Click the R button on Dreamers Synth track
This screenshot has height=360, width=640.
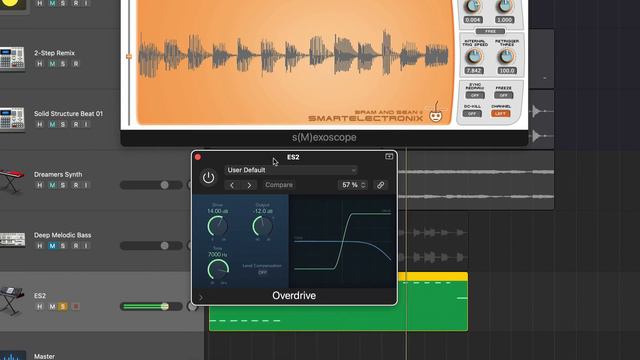(x=76, y=185)
